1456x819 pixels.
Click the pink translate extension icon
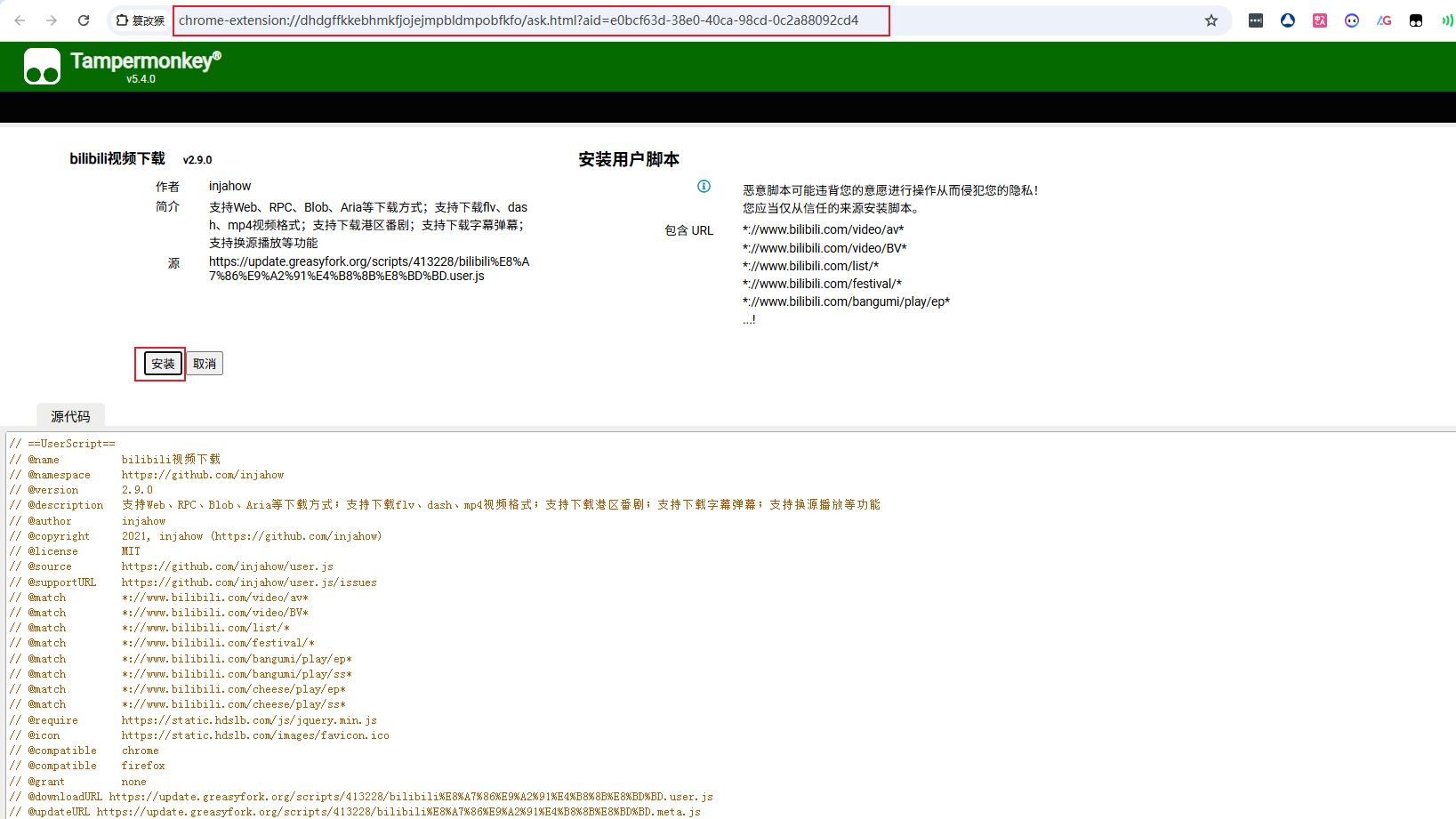pyautogui.click(x=1320, y=20)
